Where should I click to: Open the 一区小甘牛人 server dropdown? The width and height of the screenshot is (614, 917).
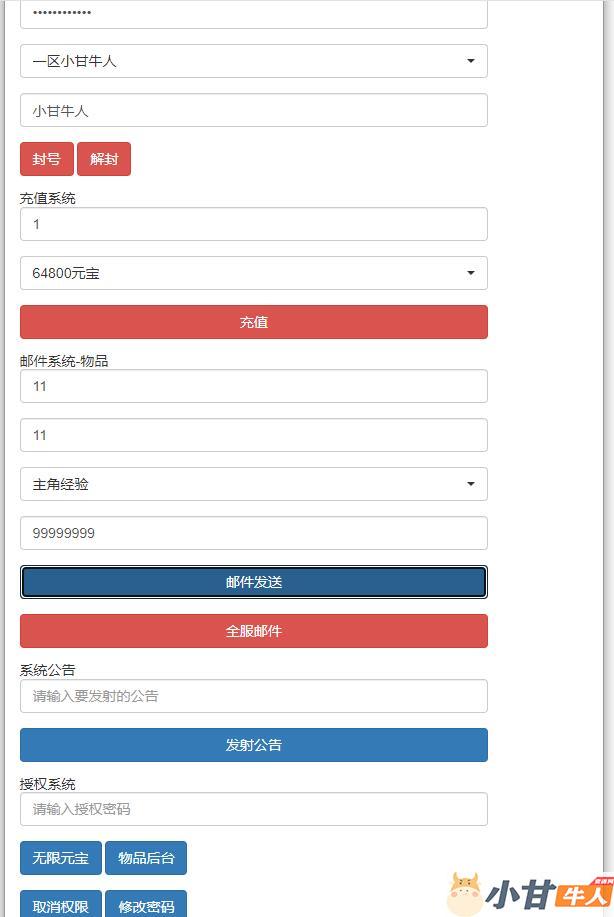(253, 61)
